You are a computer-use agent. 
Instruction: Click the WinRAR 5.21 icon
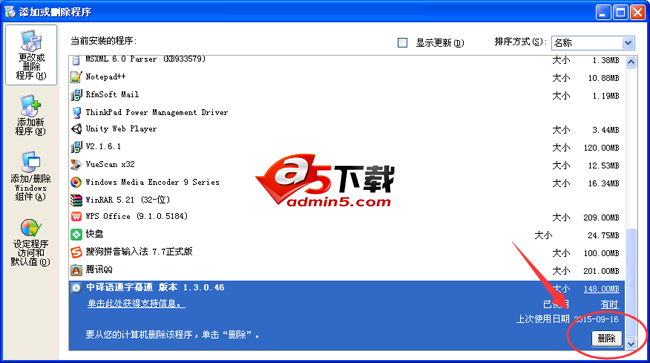pyautogui.click(x=76, y=200)
